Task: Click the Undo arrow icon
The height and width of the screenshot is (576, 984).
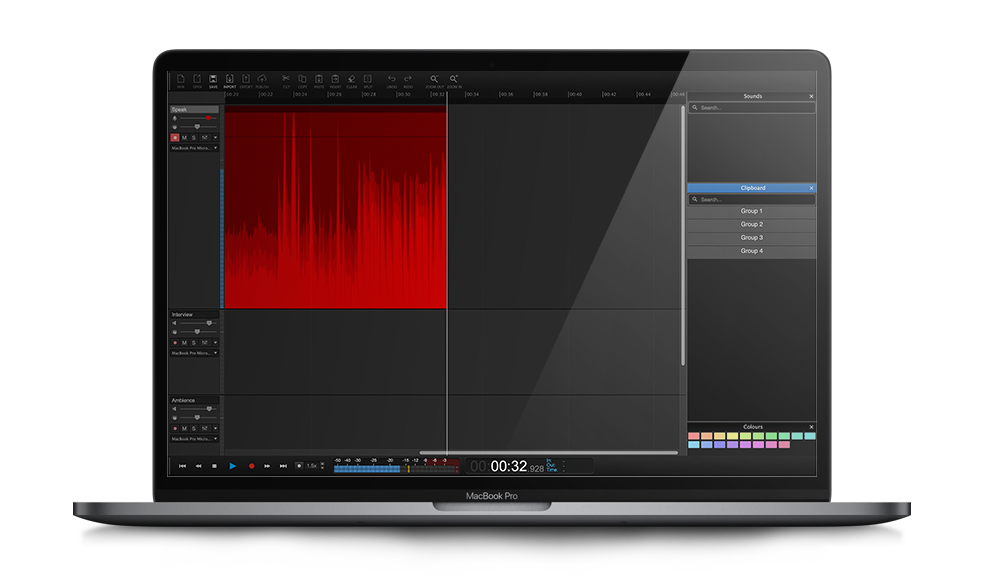Action: [x=391, y=79]
